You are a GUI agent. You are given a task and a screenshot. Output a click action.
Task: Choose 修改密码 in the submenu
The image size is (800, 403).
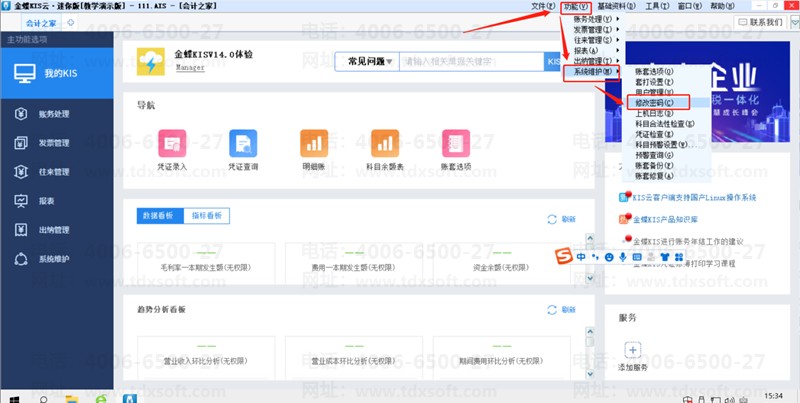pyautogui.click(x=657, y=103)
